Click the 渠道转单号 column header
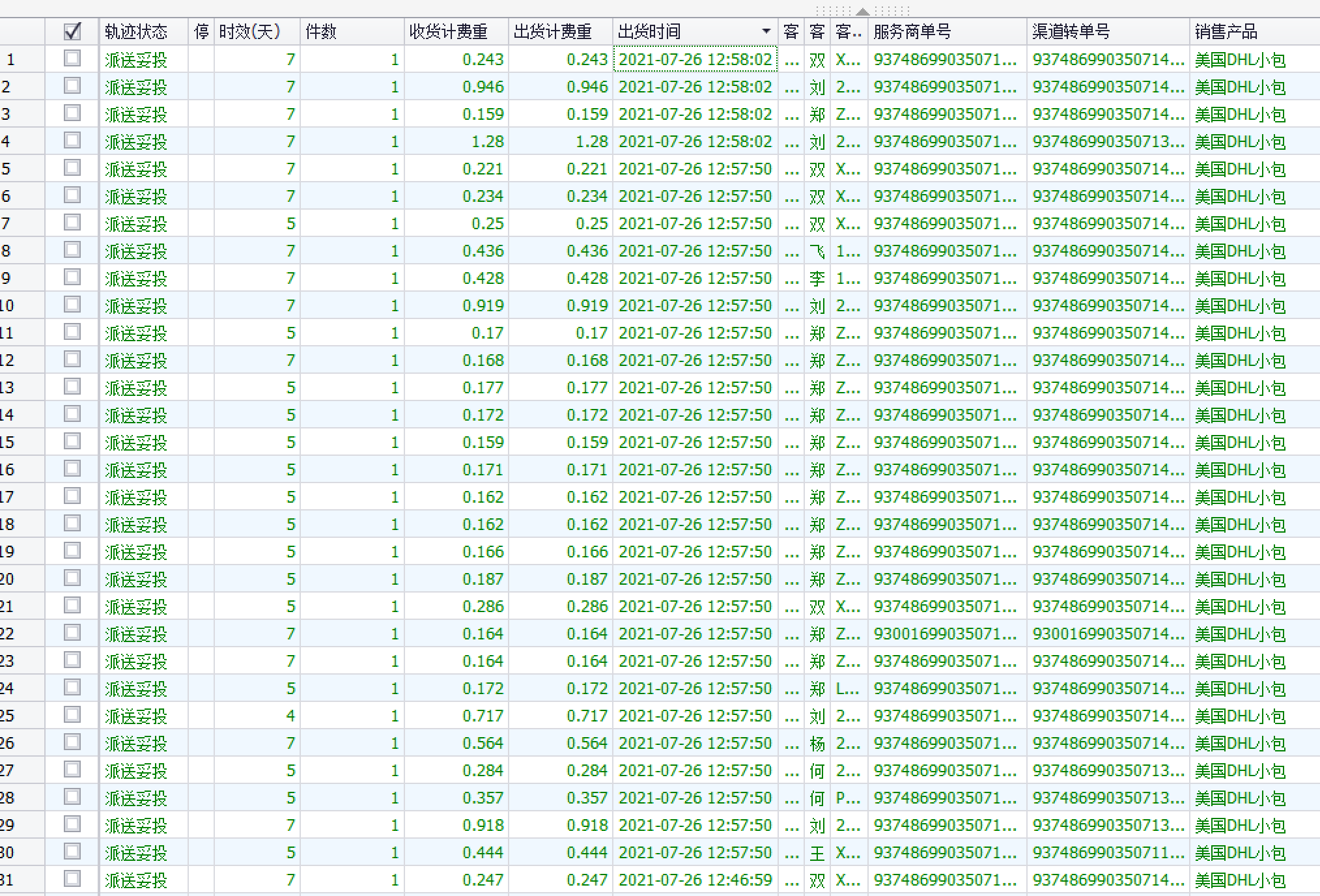Image resolution: width=1320 pixels, height=896 pixels. 1108,31
